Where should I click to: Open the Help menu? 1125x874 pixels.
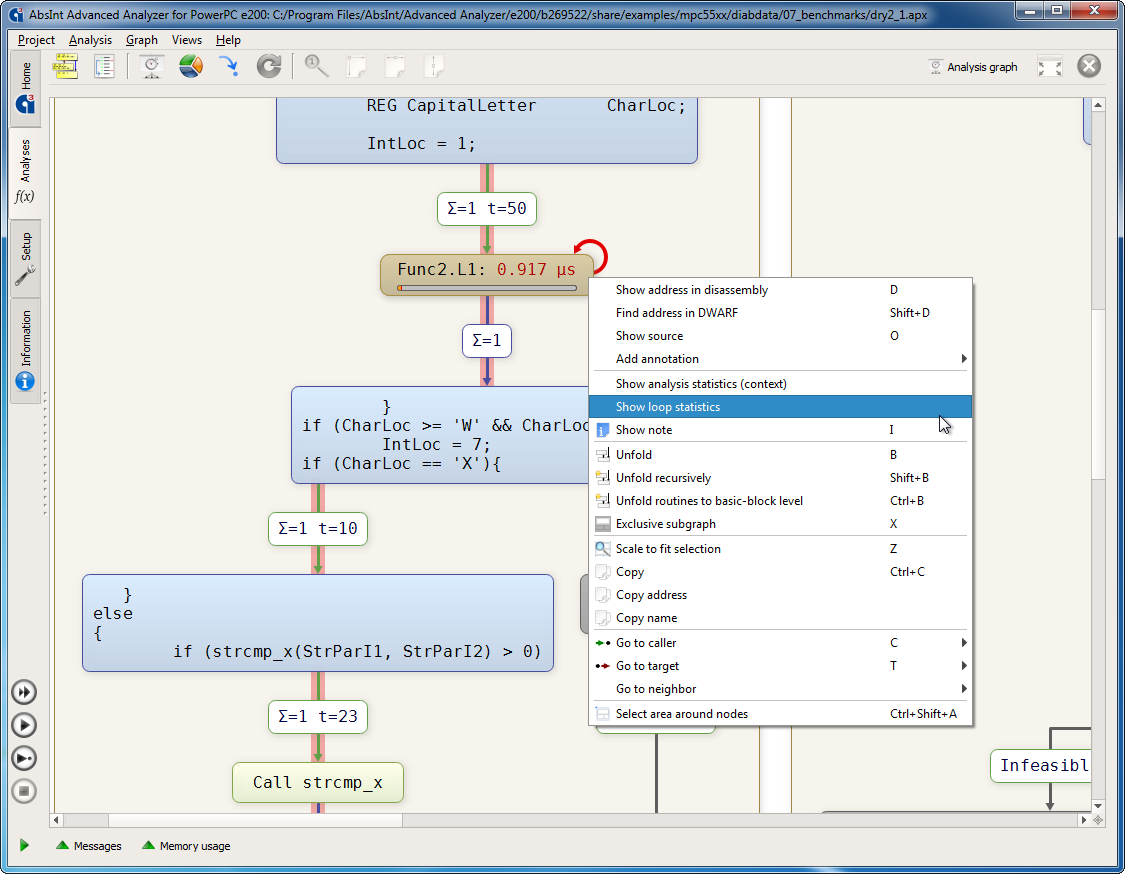pyautogui.click(x=228, y=40)
